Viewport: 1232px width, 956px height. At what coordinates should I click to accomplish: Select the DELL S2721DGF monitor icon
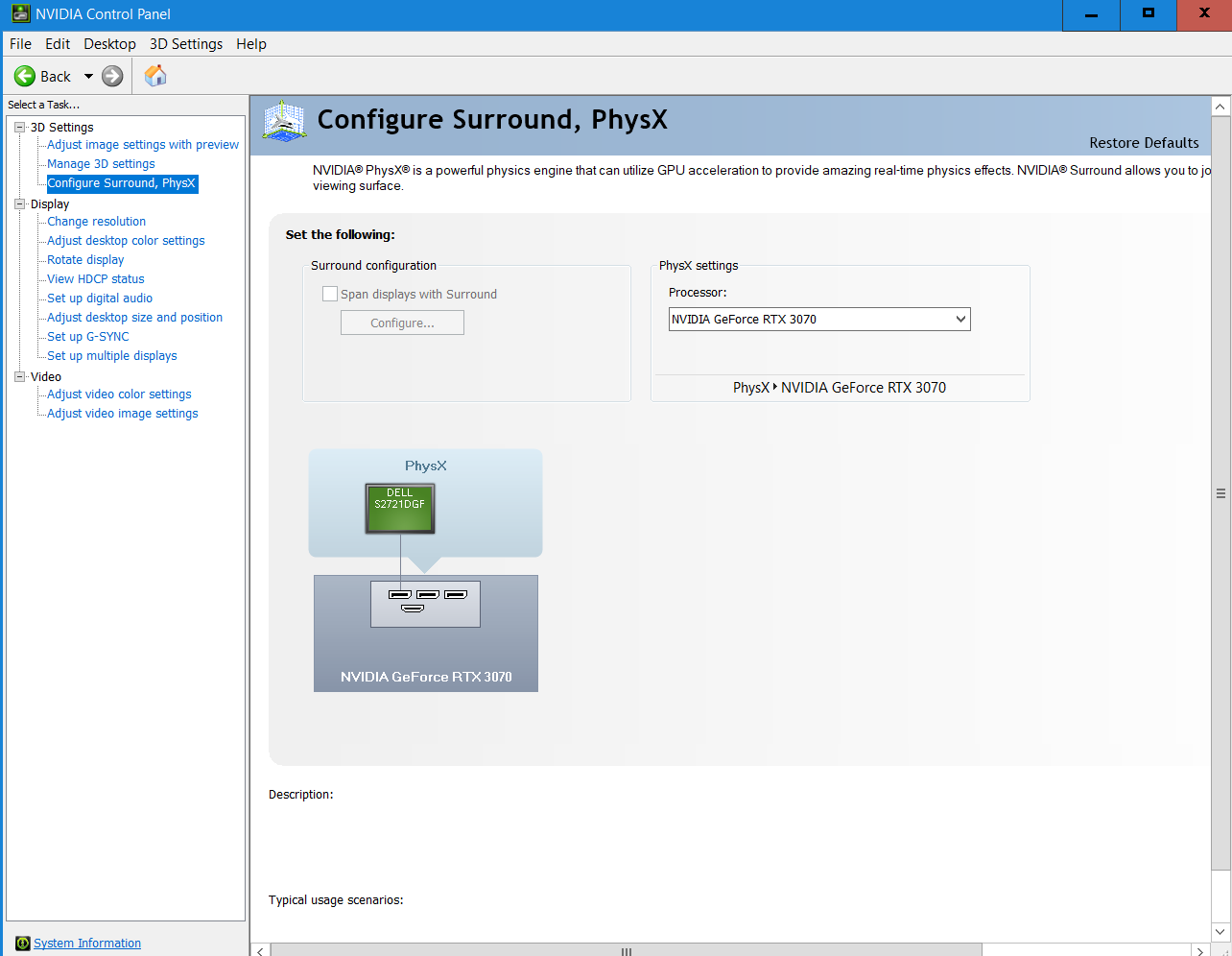click(x=400, y=509)
